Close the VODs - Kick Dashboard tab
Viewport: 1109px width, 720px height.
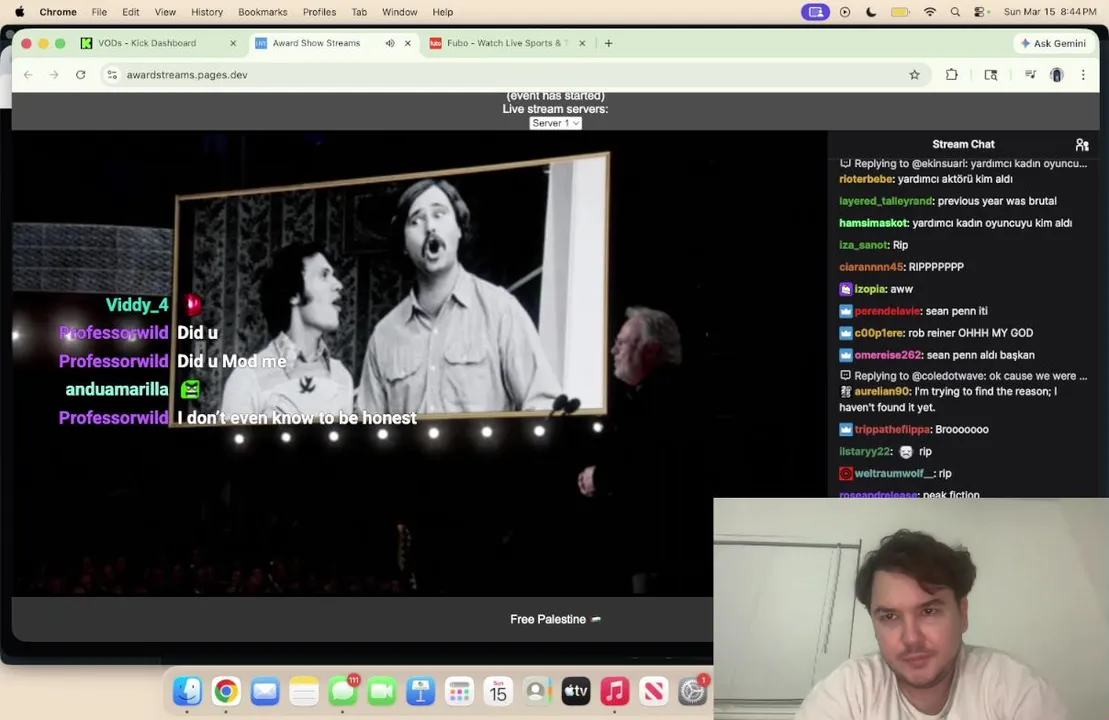click(233, 43)
